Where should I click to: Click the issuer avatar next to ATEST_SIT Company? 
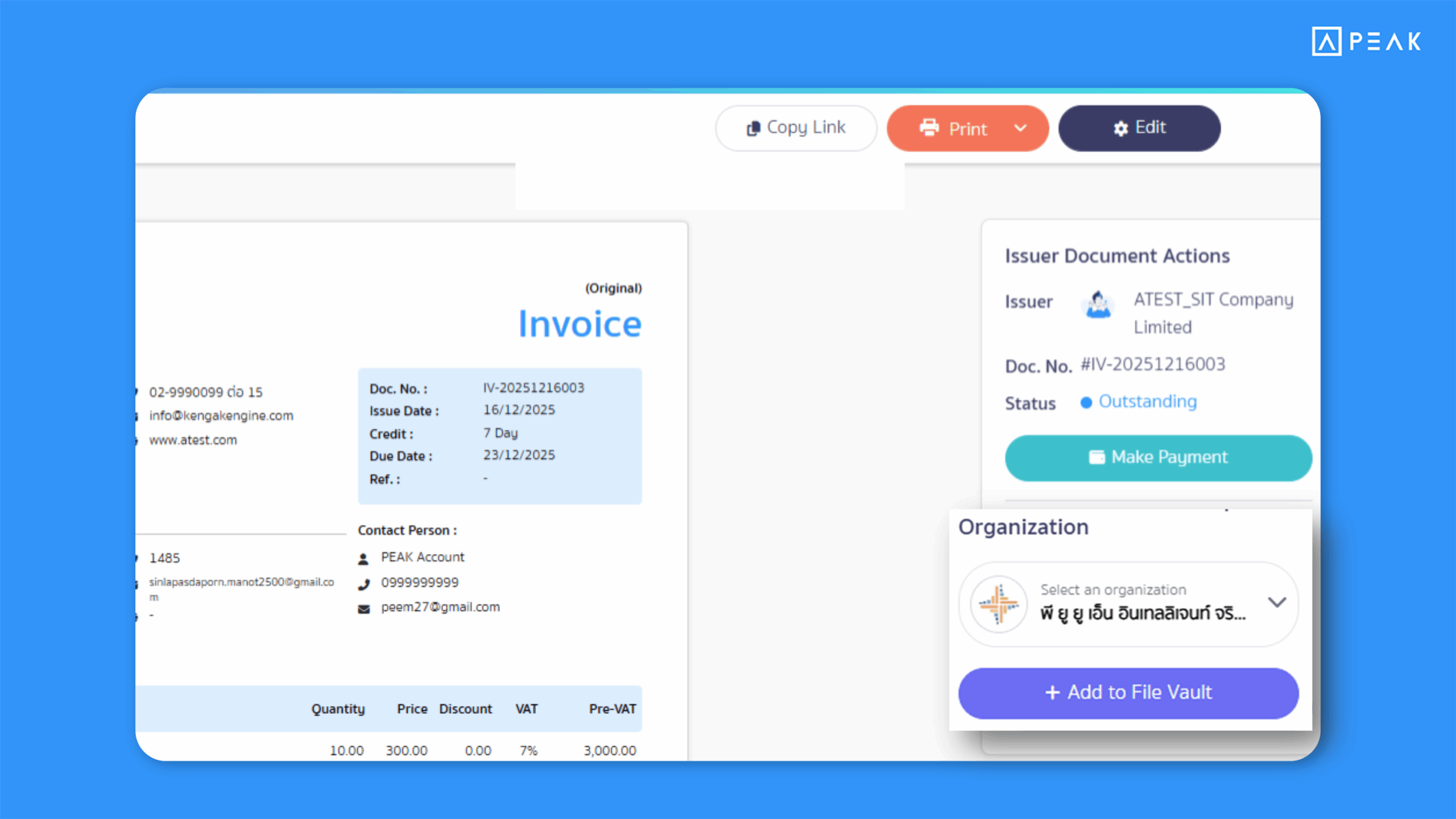[1097, 304]
